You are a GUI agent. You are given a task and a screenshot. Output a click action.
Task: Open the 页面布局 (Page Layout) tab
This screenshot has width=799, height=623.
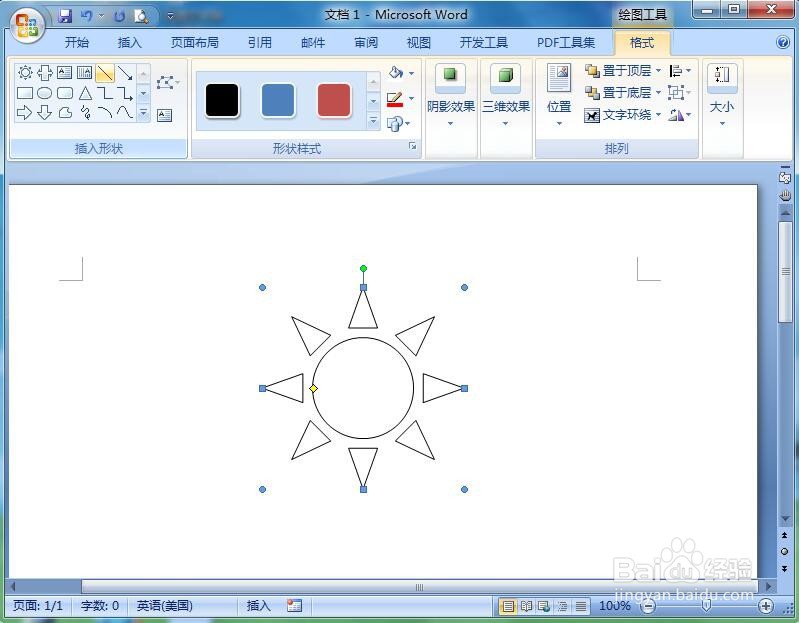(195, 43)
